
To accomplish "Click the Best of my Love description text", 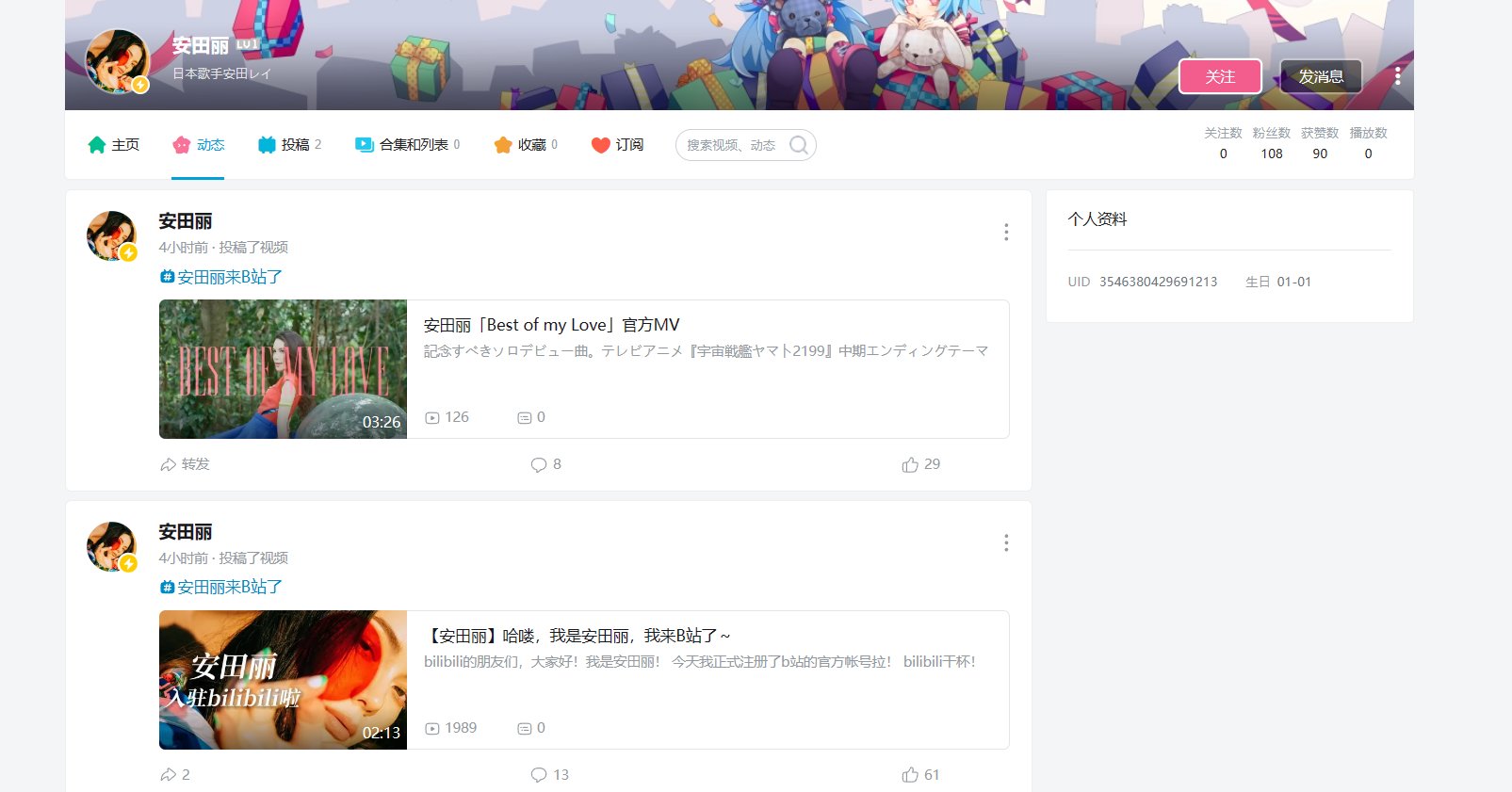I will click(x=706, y=350).
